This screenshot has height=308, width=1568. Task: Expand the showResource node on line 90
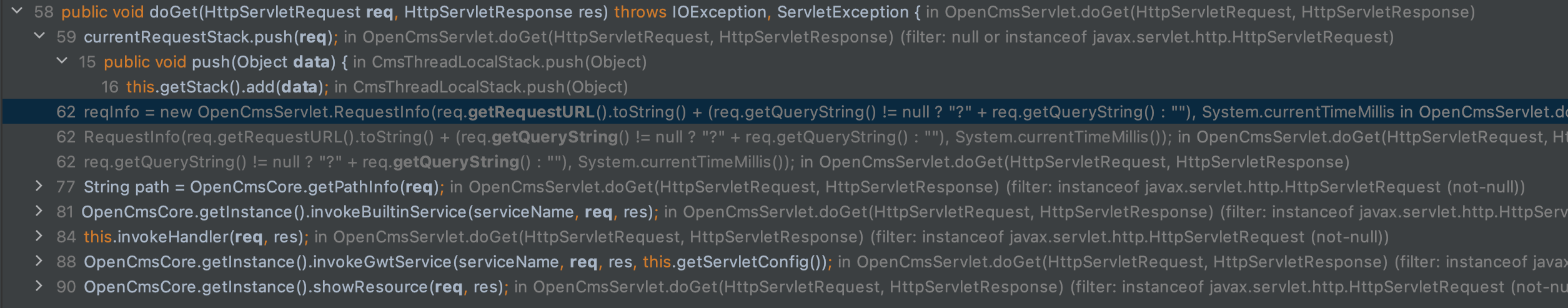(x=39, y=286)
